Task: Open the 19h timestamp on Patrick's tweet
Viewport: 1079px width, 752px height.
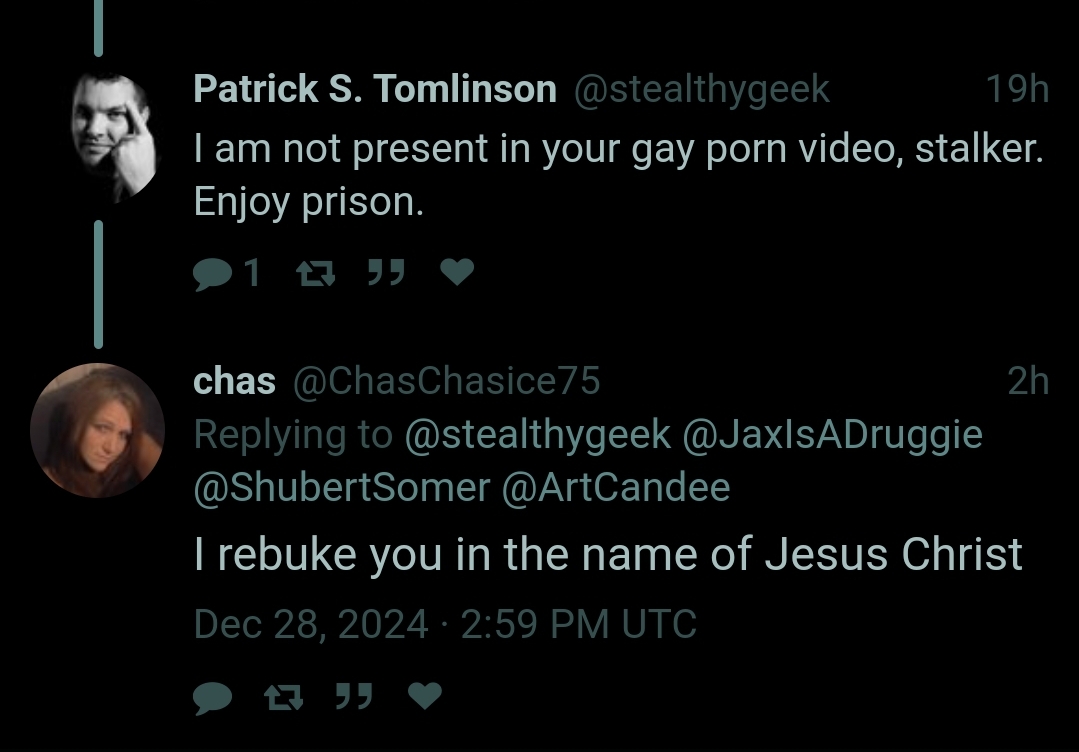Action: pyautogui.click(x=1017, y=89)
